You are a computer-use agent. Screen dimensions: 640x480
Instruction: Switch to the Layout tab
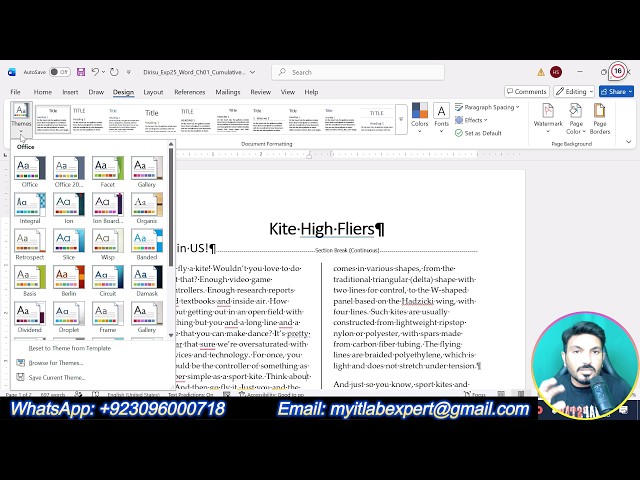point(153,92)
